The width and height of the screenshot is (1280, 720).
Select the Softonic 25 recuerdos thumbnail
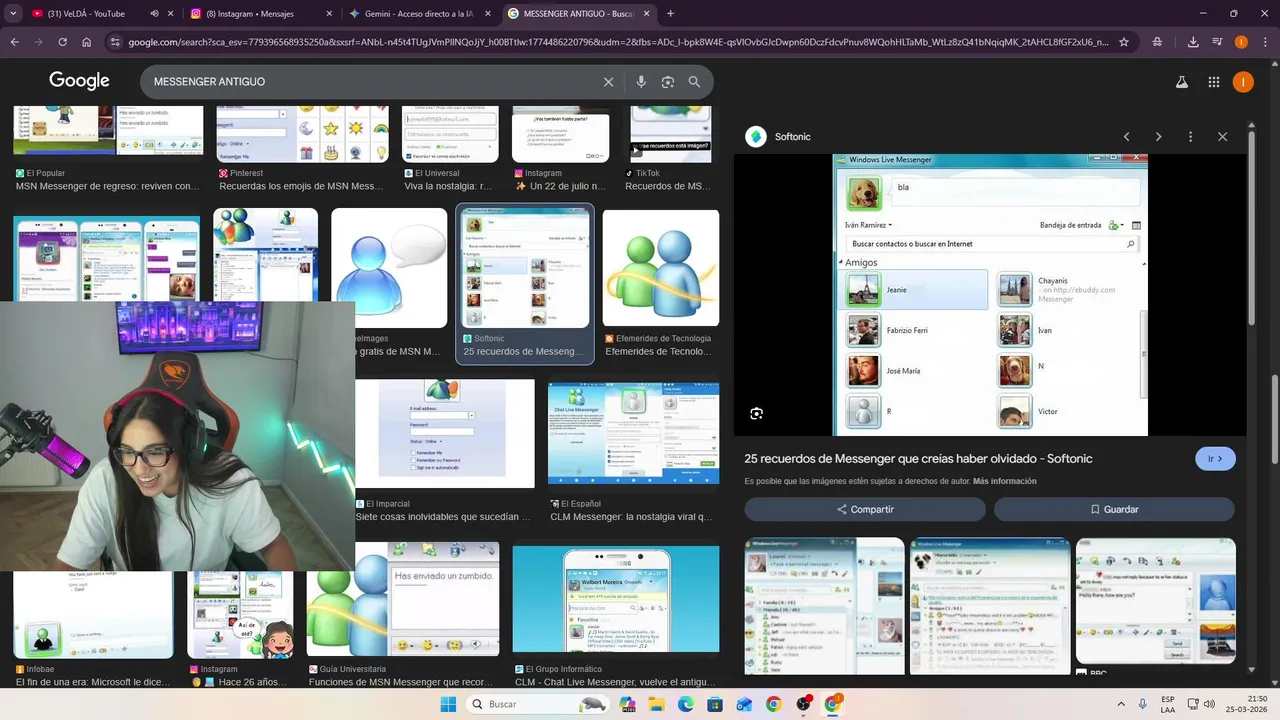pos(525,268)
